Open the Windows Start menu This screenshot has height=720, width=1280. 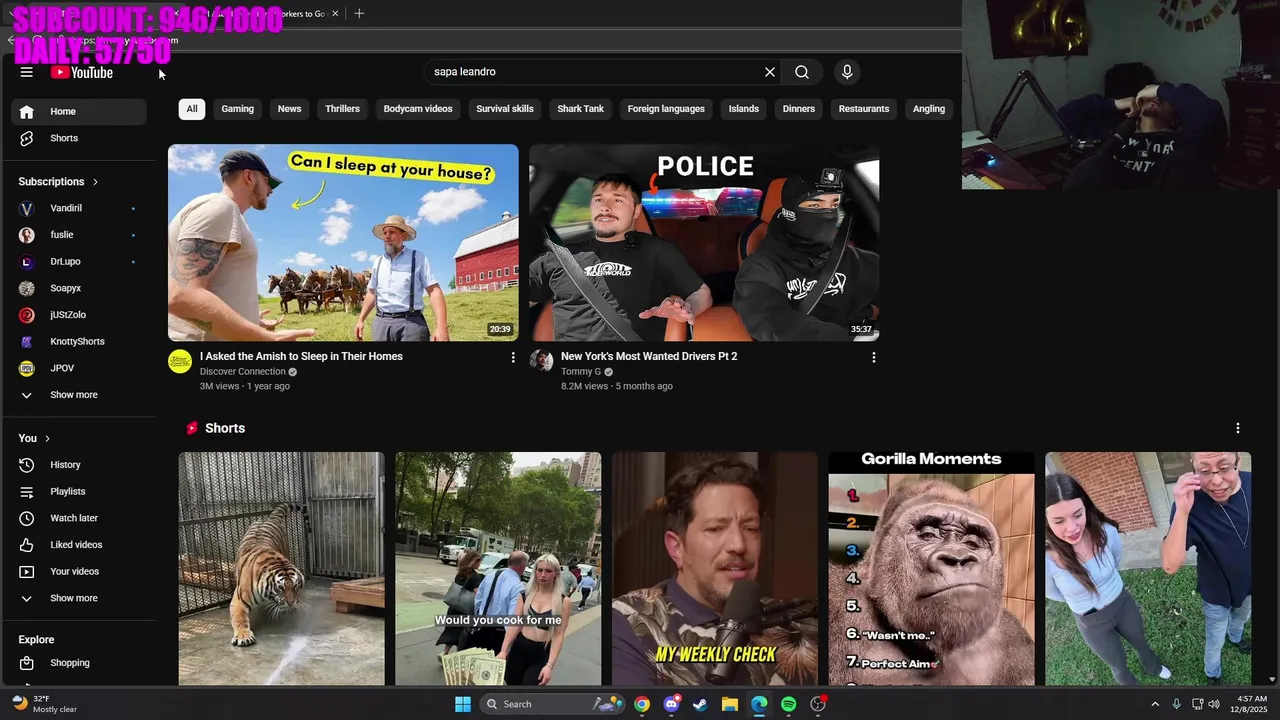tap(463, 704)
